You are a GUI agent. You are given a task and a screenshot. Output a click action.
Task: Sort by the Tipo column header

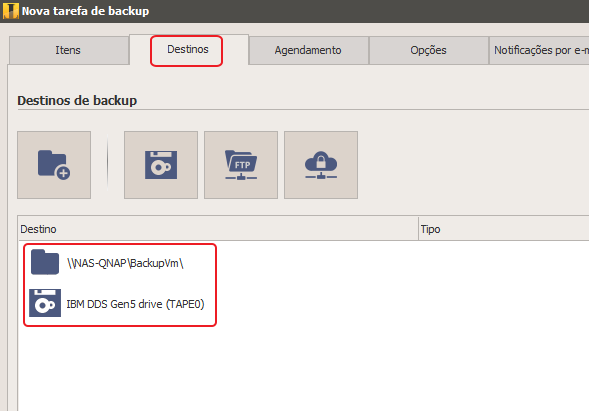[504, 229]
